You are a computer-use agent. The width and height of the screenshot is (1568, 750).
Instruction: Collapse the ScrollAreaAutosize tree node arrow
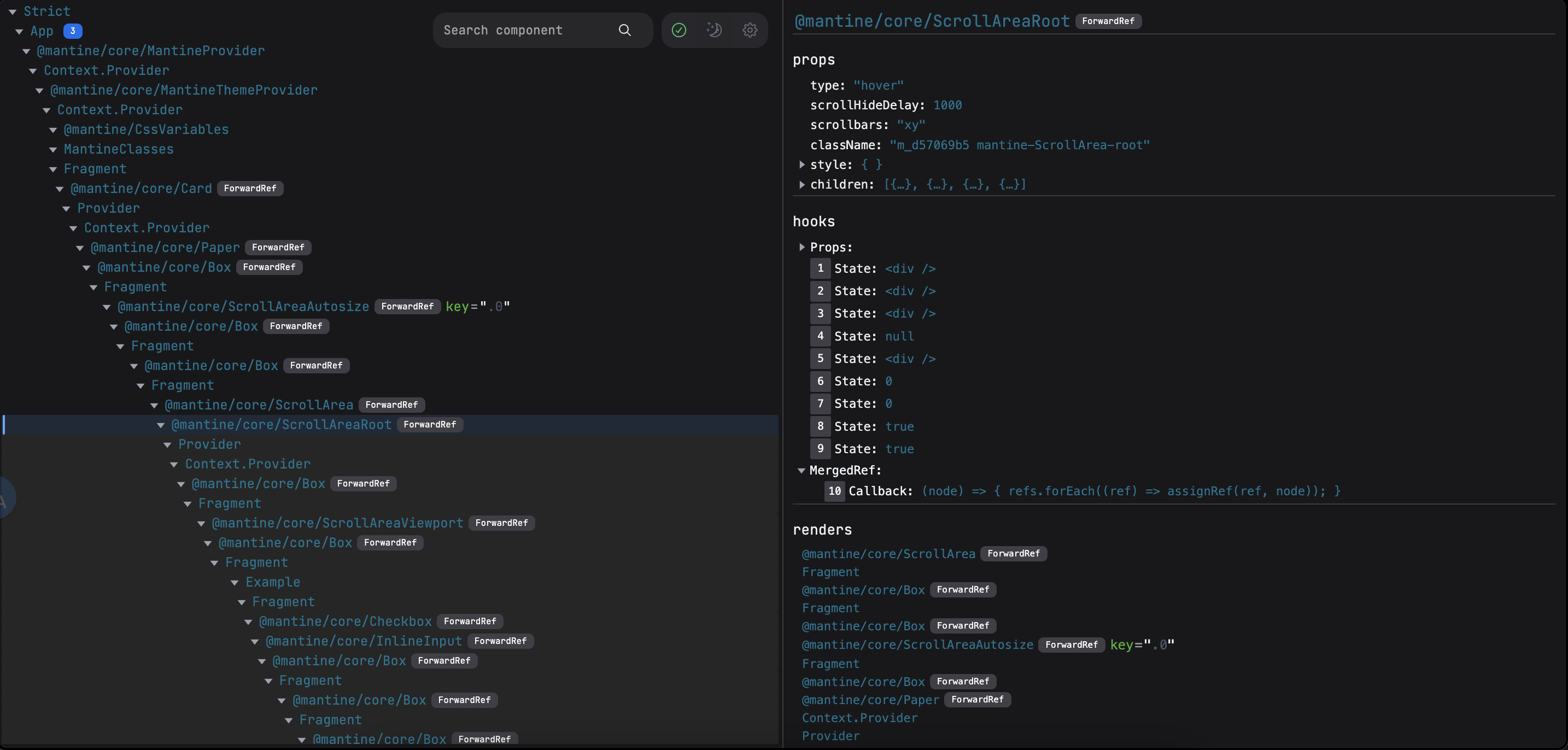(107, 307)
